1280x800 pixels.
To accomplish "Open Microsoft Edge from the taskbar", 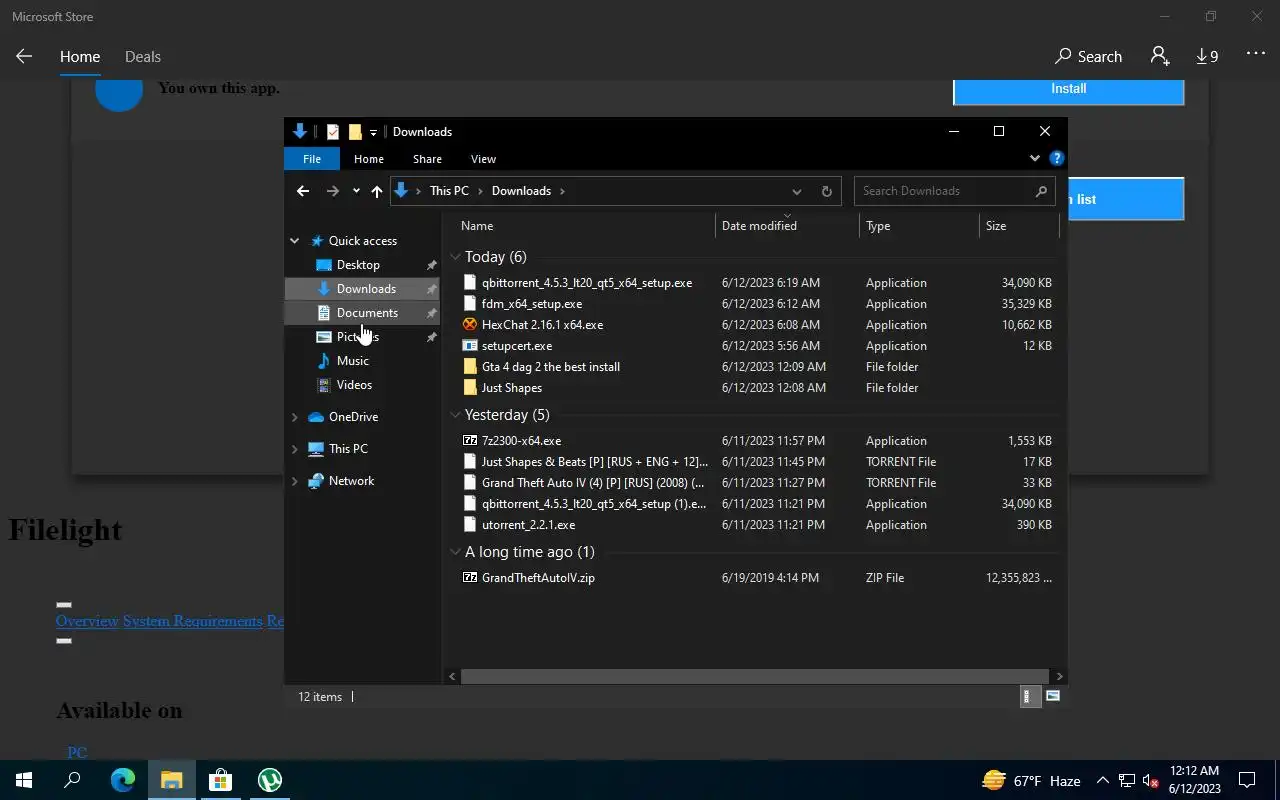I will pos(122,780).
